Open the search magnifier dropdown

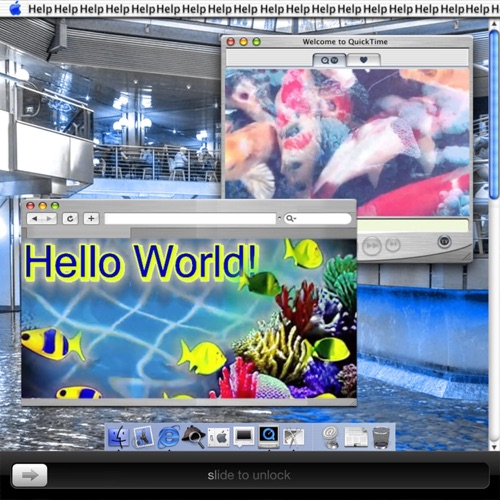[291, 219]
